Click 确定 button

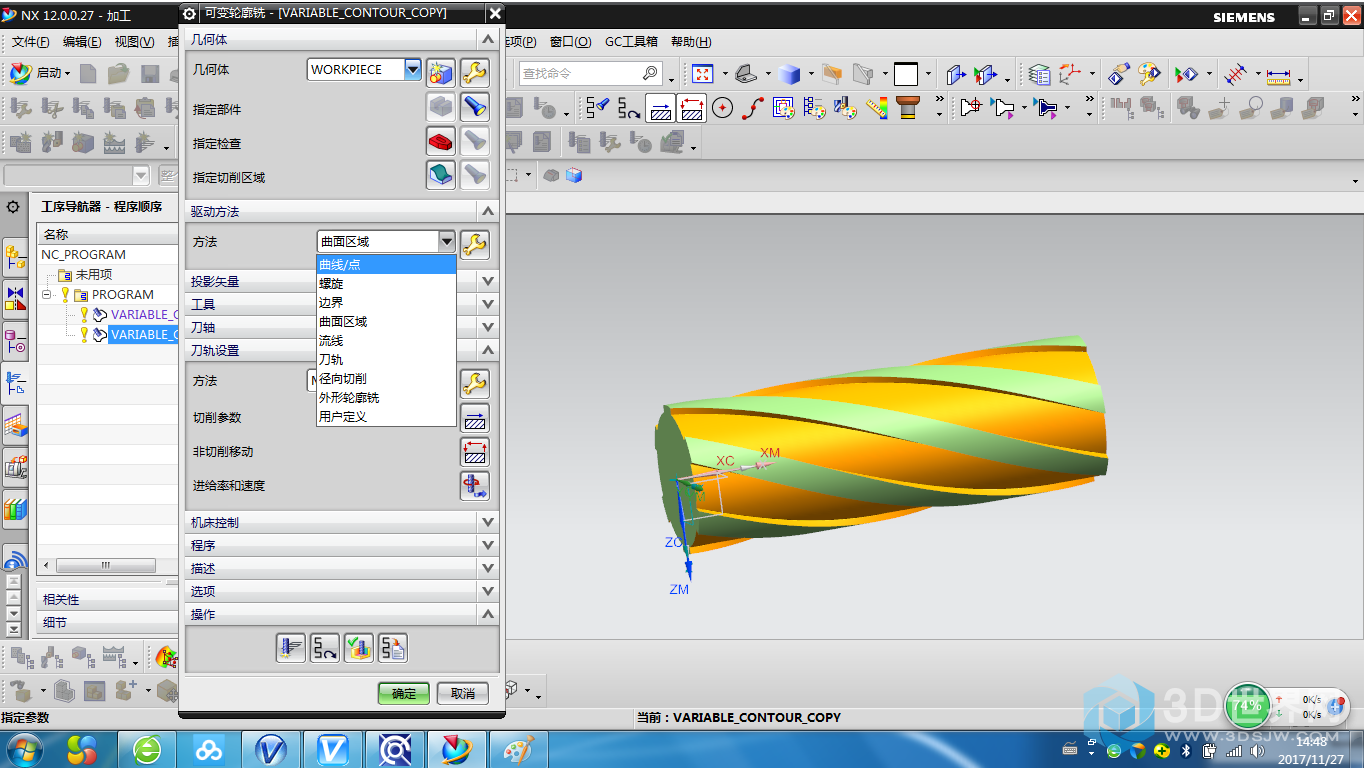pyautogui.click(x=404, y=693)
